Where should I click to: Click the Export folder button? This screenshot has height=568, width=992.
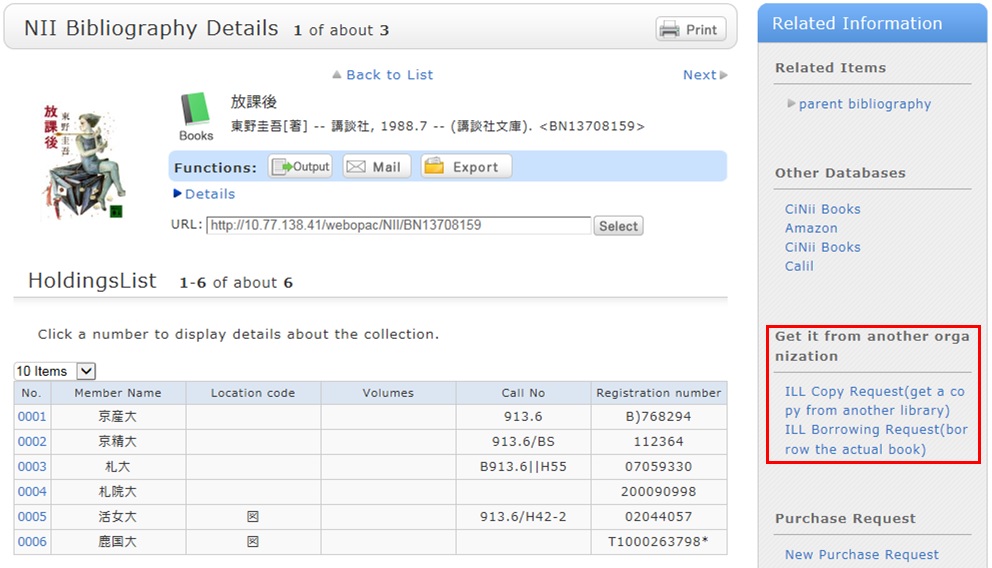click(x=465, y=167)
